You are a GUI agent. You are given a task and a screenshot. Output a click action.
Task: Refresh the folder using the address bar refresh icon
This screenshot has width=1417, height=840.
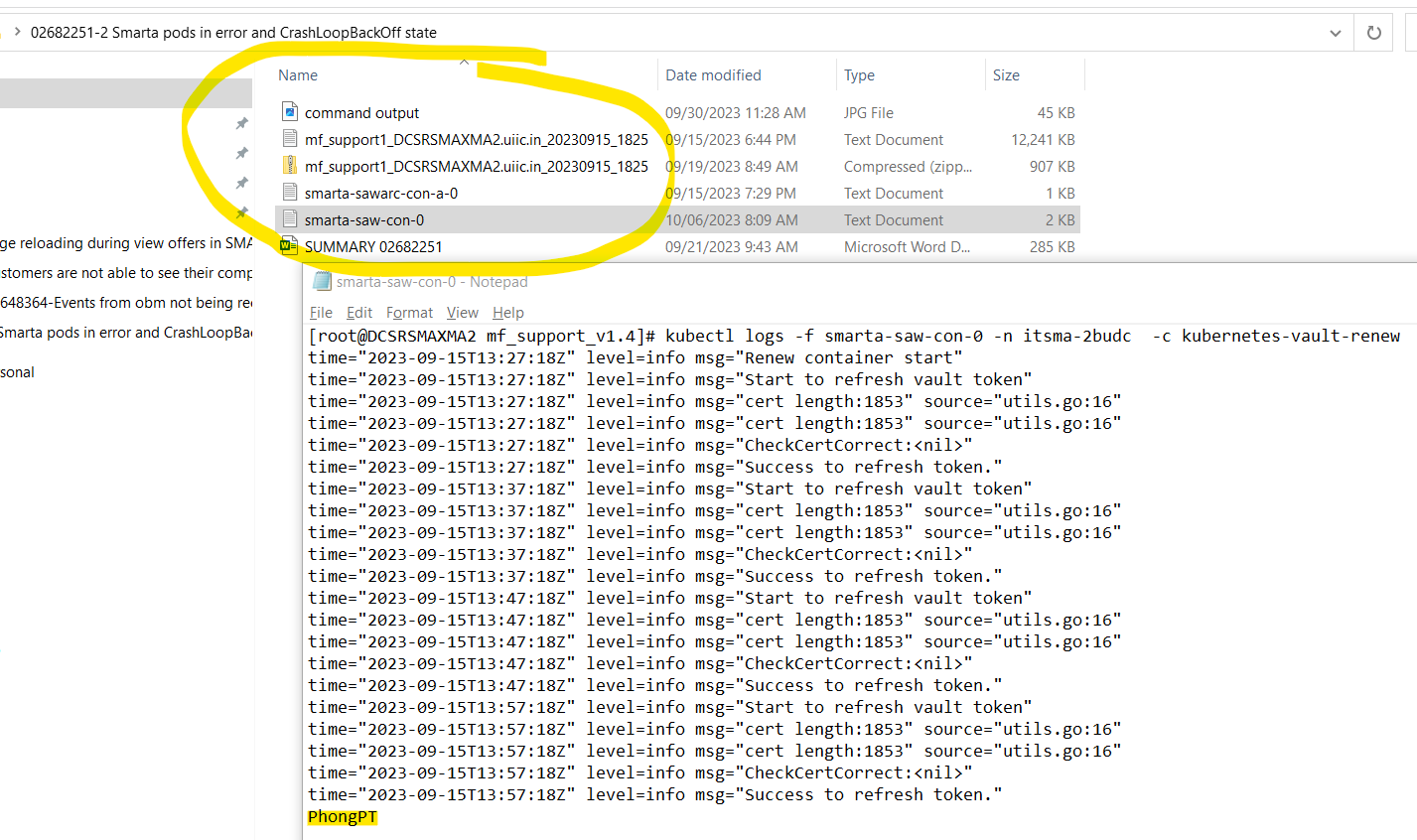(x=1374, y=33)
